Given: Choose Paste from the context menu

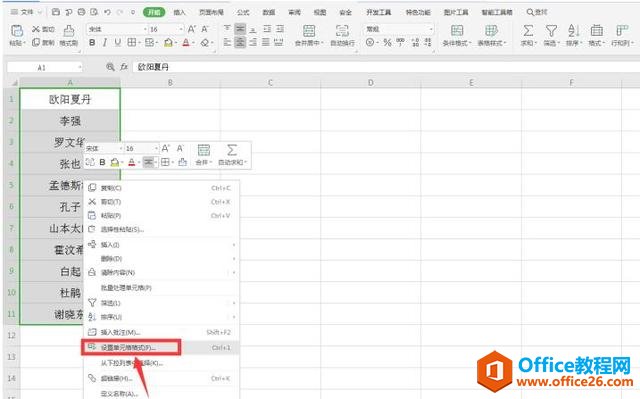Looking at the screenshot, I should 162,215.
